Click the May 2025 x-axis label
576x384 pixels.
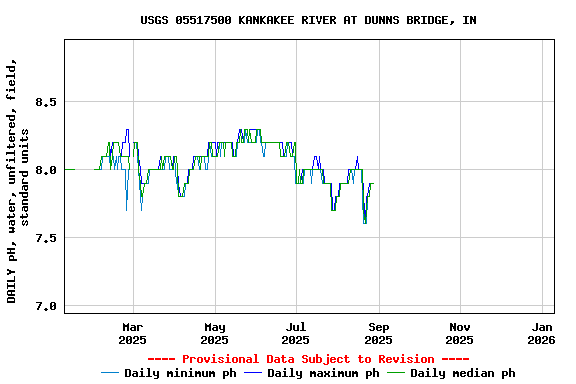tap(215, 333)
